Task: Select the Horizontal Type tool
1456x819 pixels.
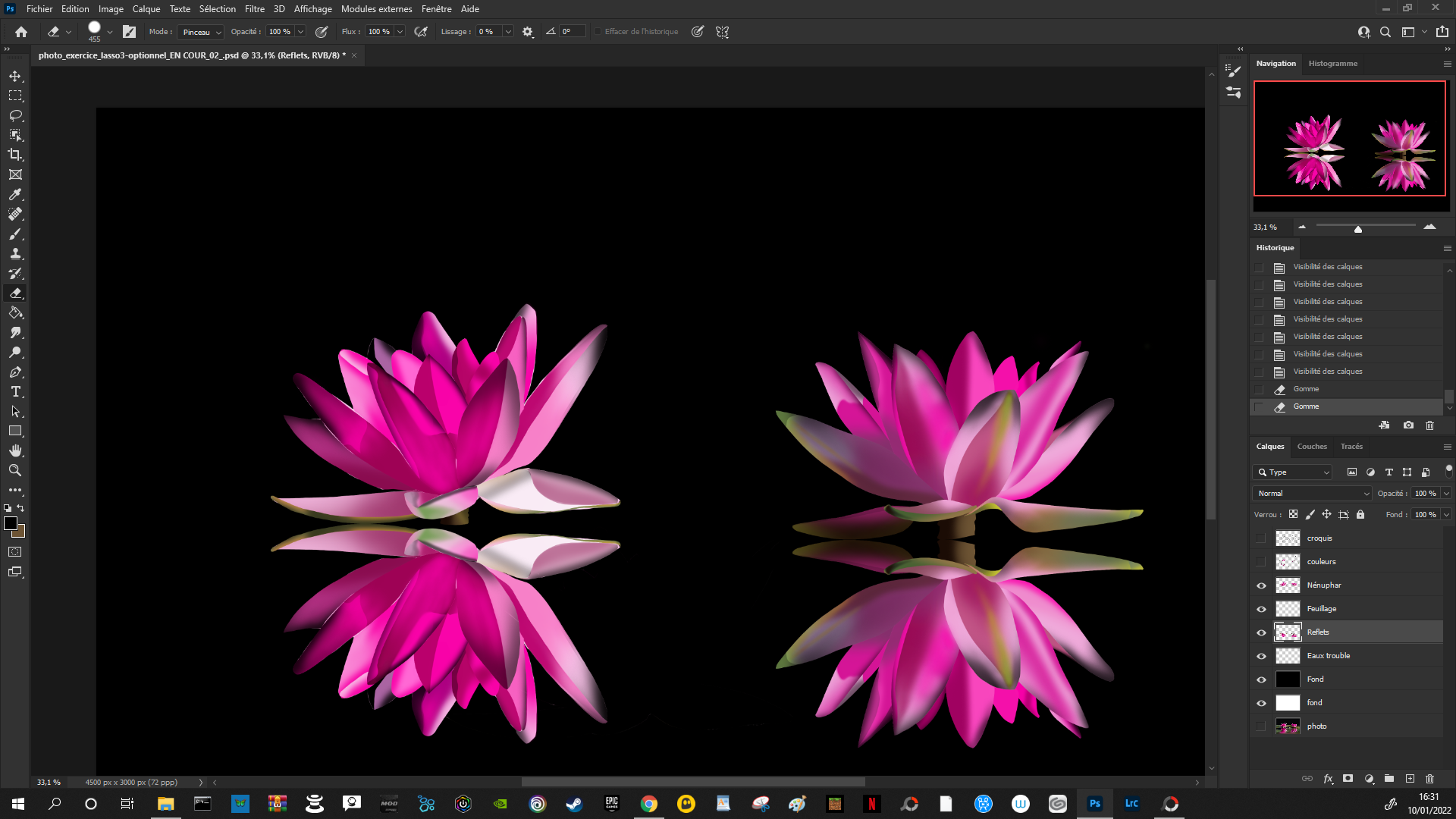Action: coord(15,391)
